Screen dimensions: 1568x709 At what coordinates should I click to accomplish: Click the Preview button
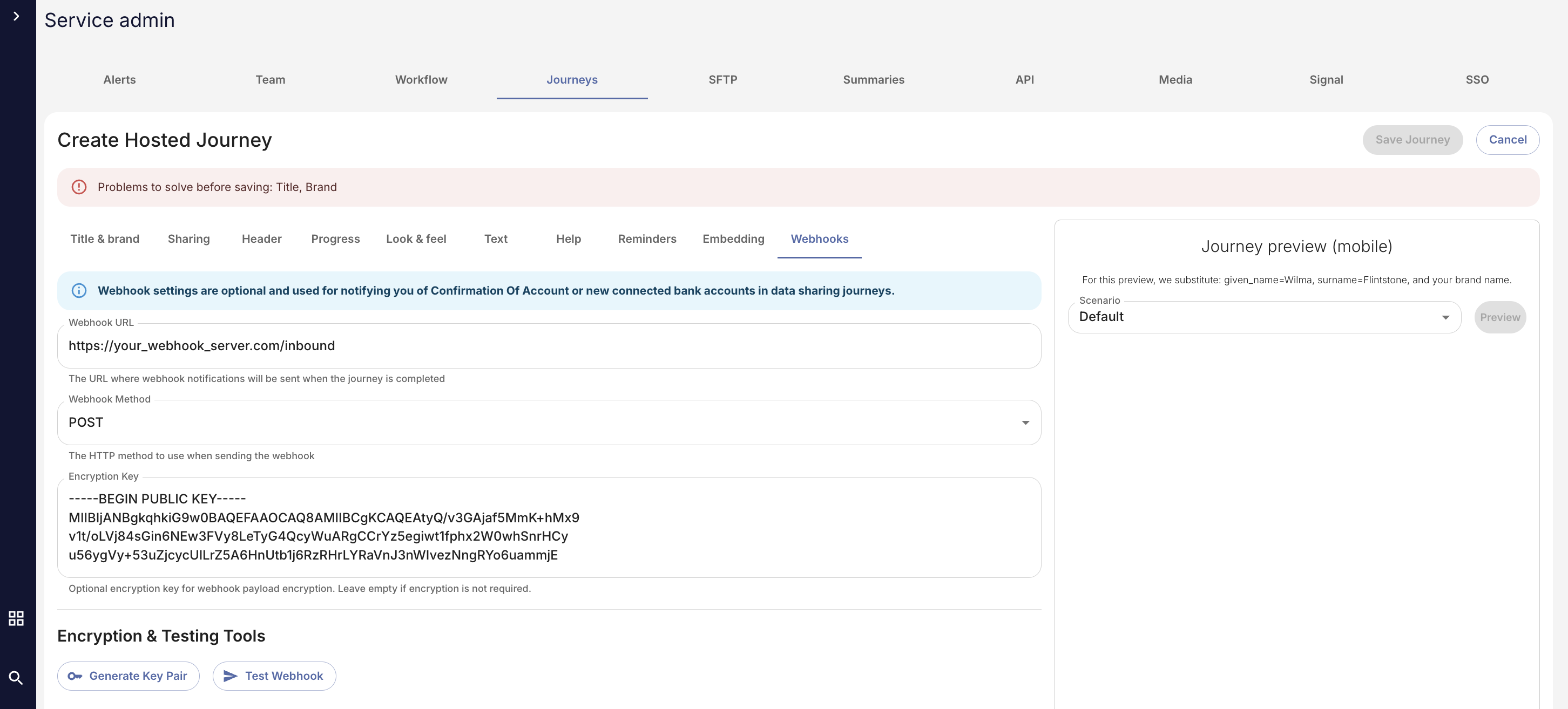click(x=1499, y=317)
